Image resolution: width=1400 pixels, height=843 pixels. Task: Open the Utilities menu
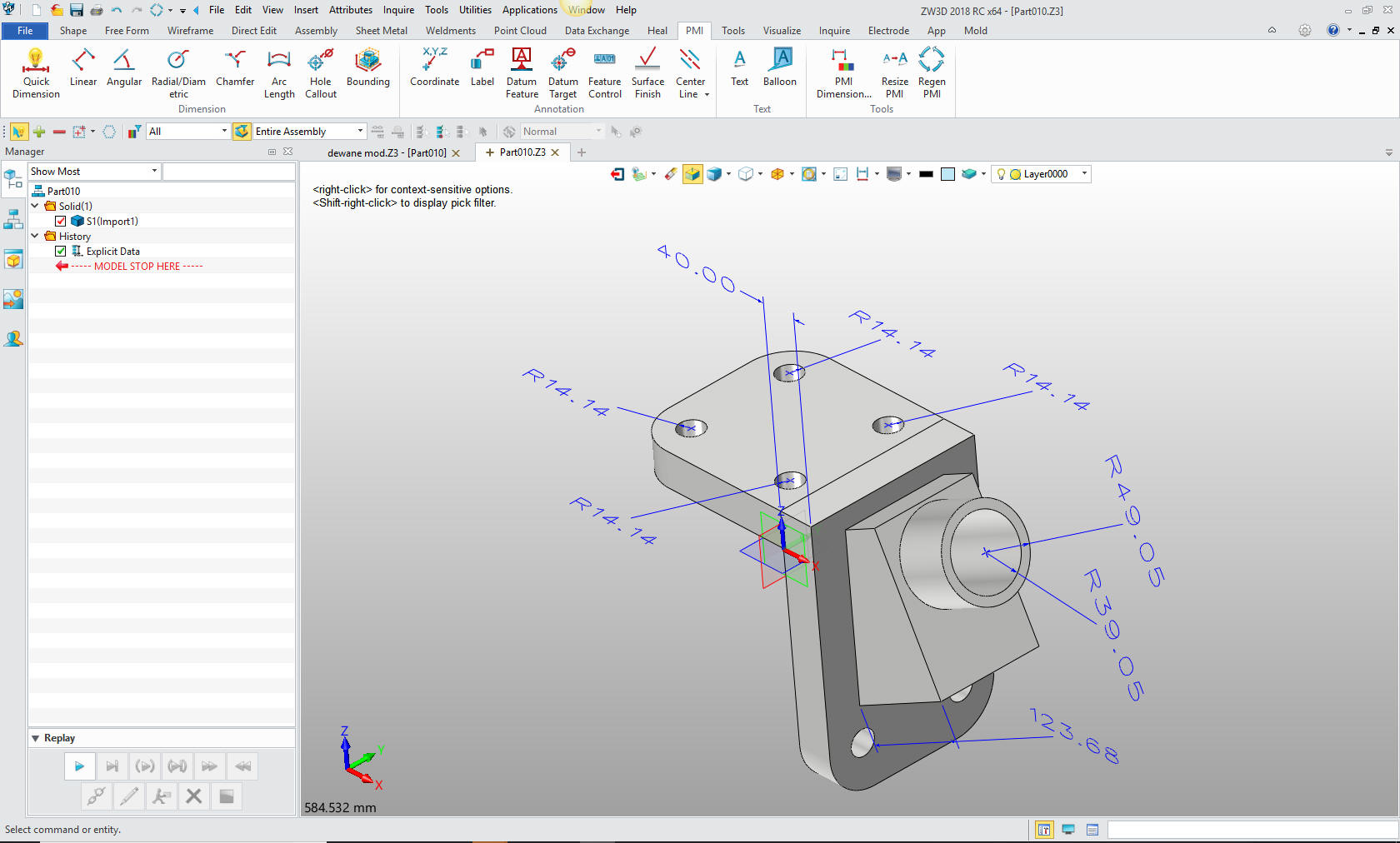pos(475,10)
